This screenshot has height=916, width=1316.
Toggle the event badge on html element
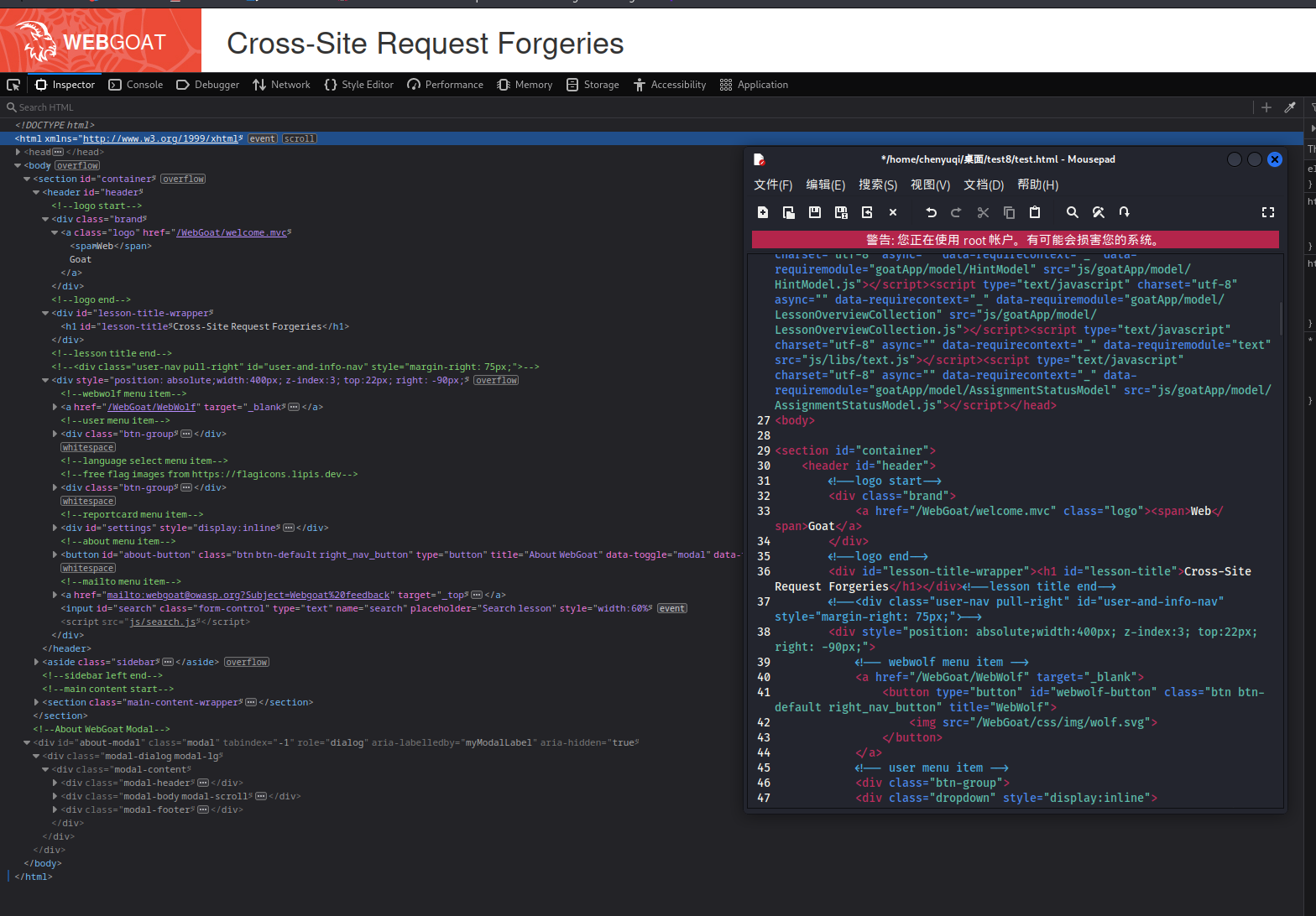[262, 138]
